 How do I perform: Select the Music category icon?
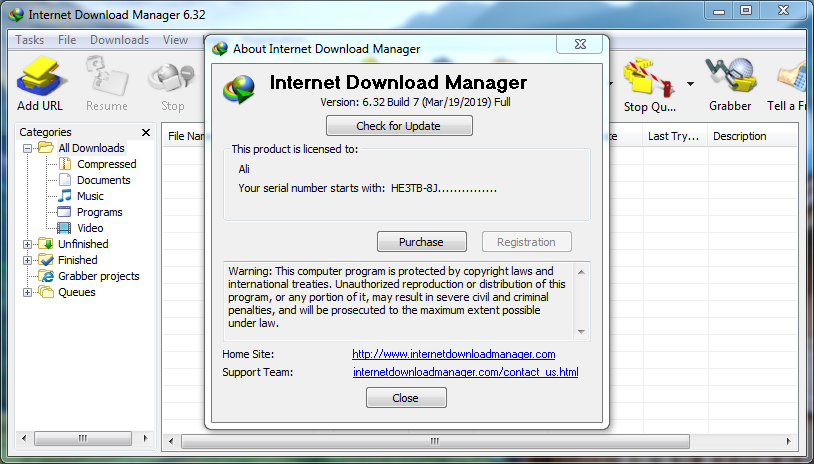pyautogui.click(x=65, y=196)
